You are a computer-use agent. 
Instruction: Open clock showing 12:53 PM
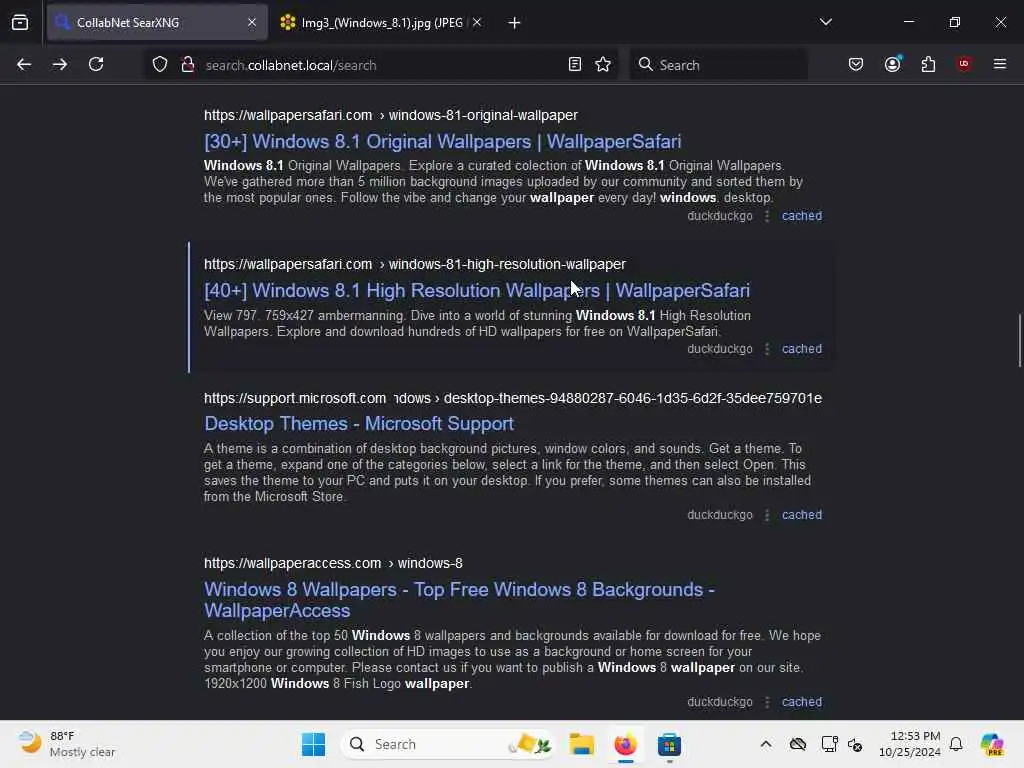point(909,744)
